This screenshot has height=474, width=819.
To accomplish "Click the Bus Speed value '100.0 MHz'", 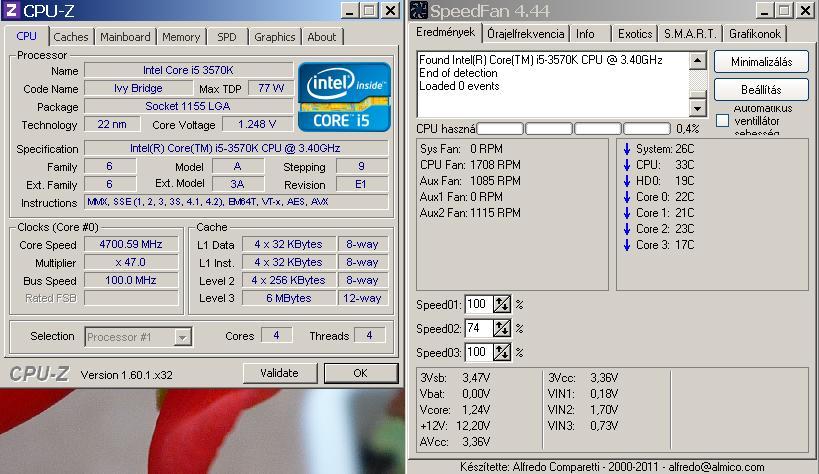I will (131, 280).
